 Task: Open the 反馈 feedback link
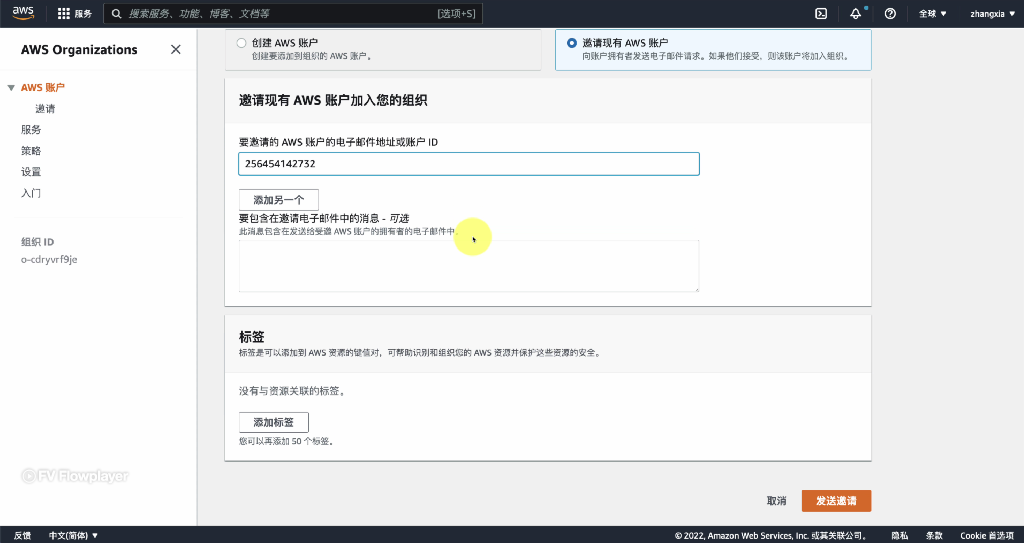[x=22, y=535]
